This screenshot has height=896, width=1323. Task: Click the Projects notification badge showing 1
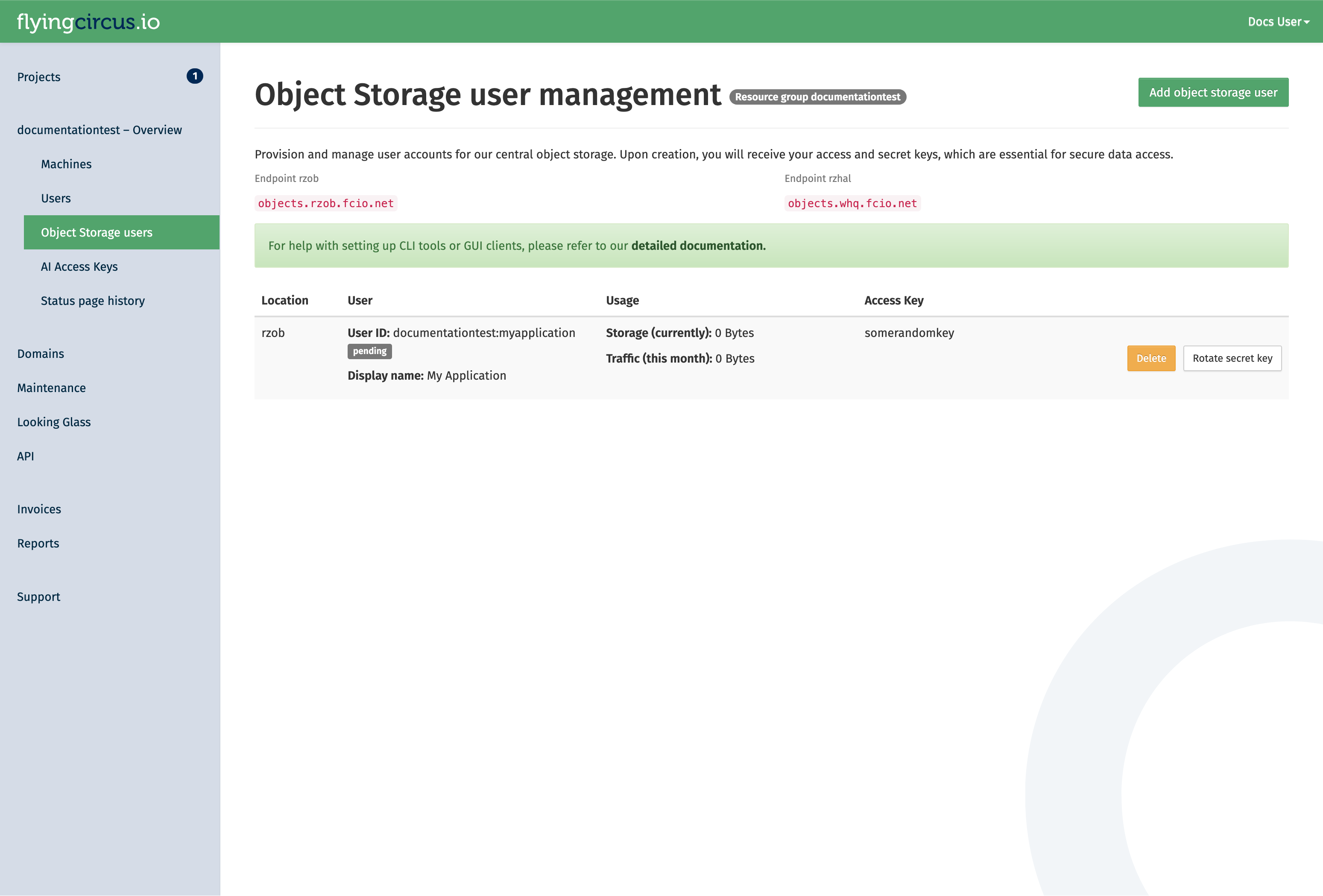click(195, 76)
